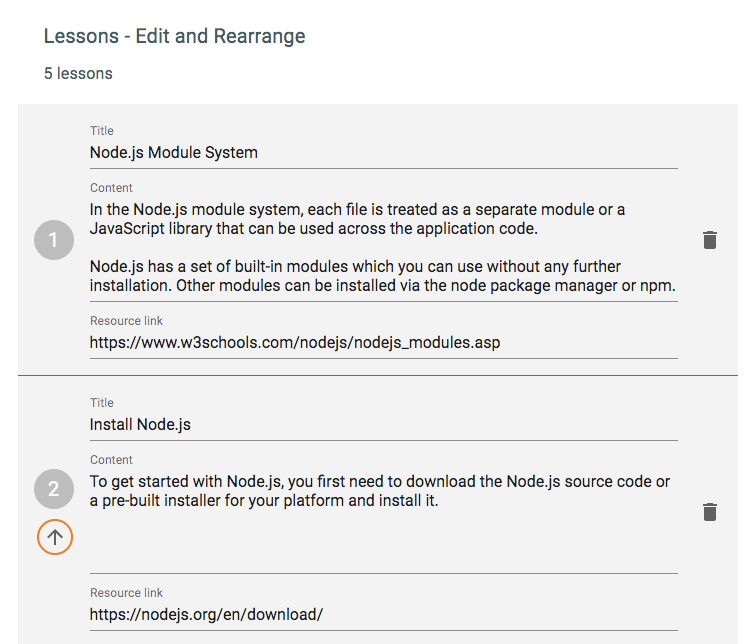Edit the 'Node.js Module System' title field
The image size is (756, 644).
pyautogui.click(x=383, y=153)
